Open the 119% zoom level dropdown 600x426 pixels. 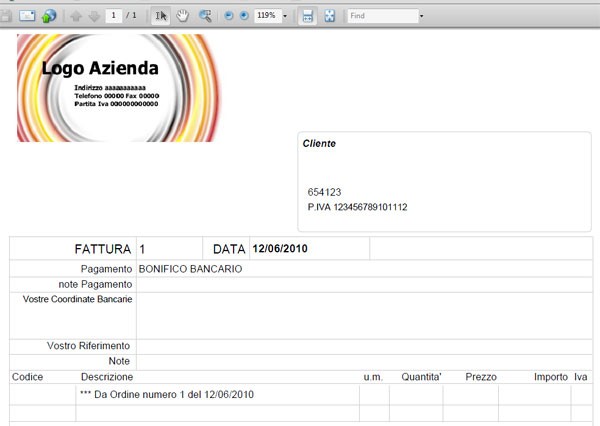coord(285,16)
